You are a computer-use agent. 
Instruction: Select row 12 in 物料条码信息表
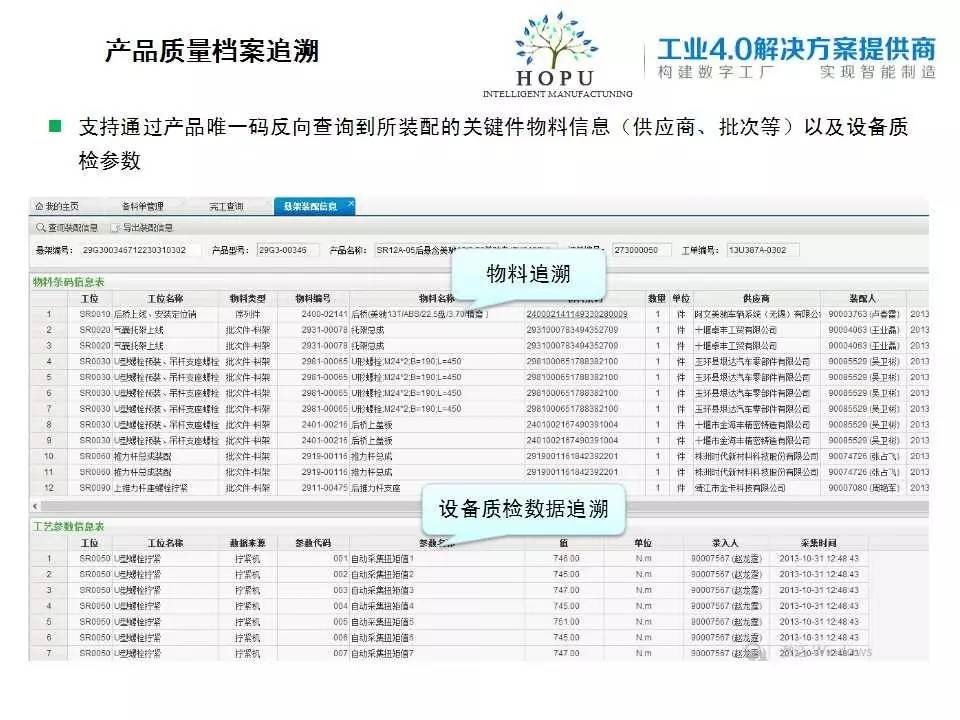pos(48,487)
